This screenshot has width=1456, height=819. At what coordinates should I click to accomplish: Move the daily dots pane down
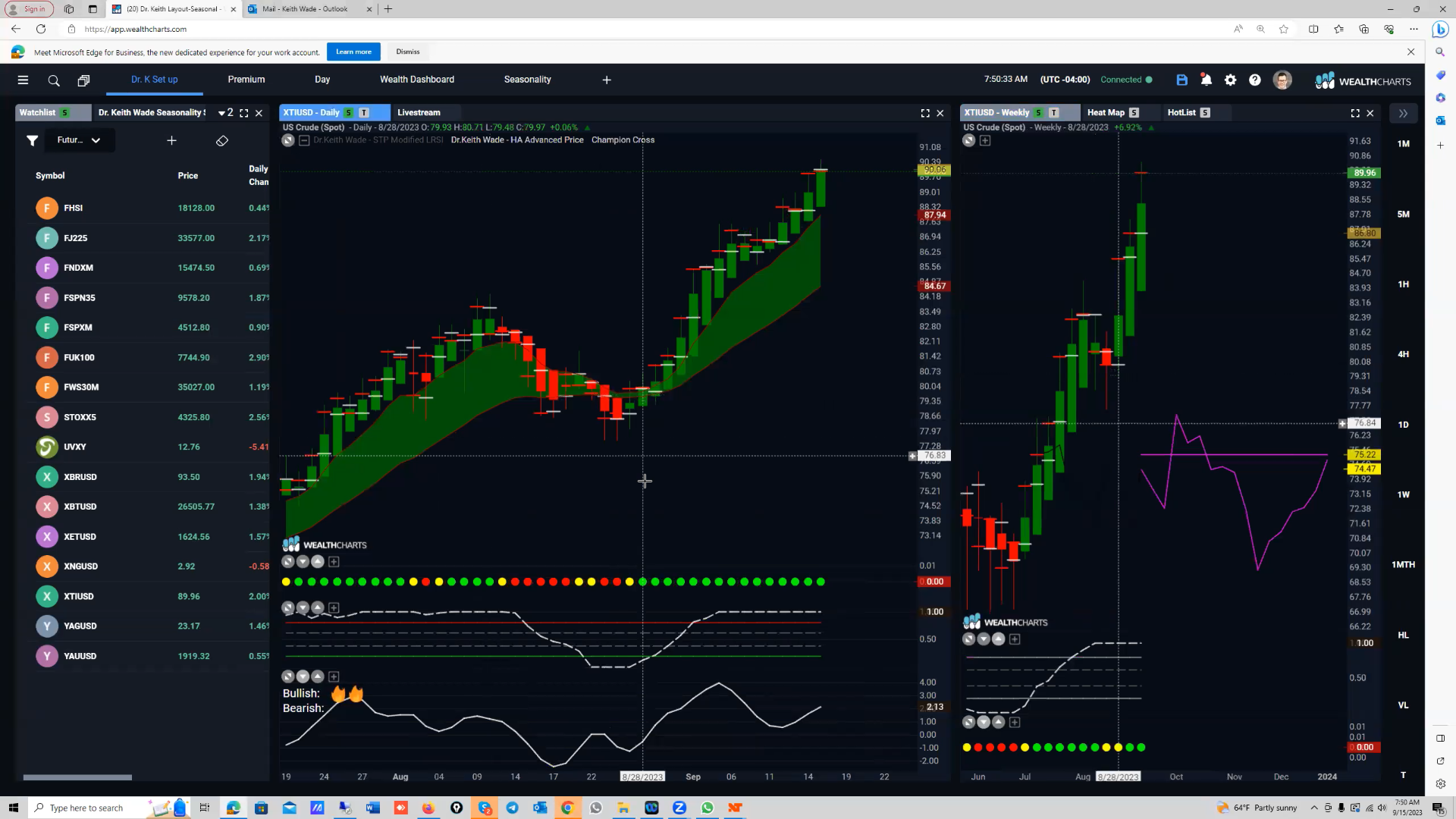point(303,562)
